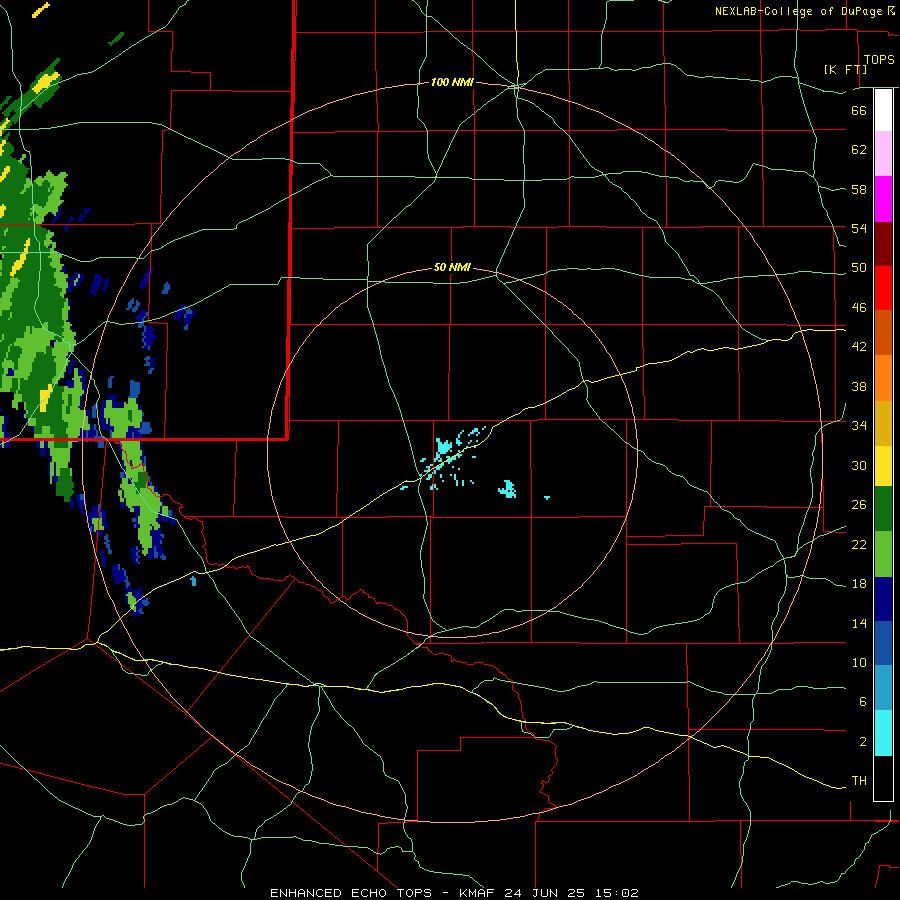The image size is (900, 900).
Task: Select the bright orange legend swatch
Action: click(883, 378)
